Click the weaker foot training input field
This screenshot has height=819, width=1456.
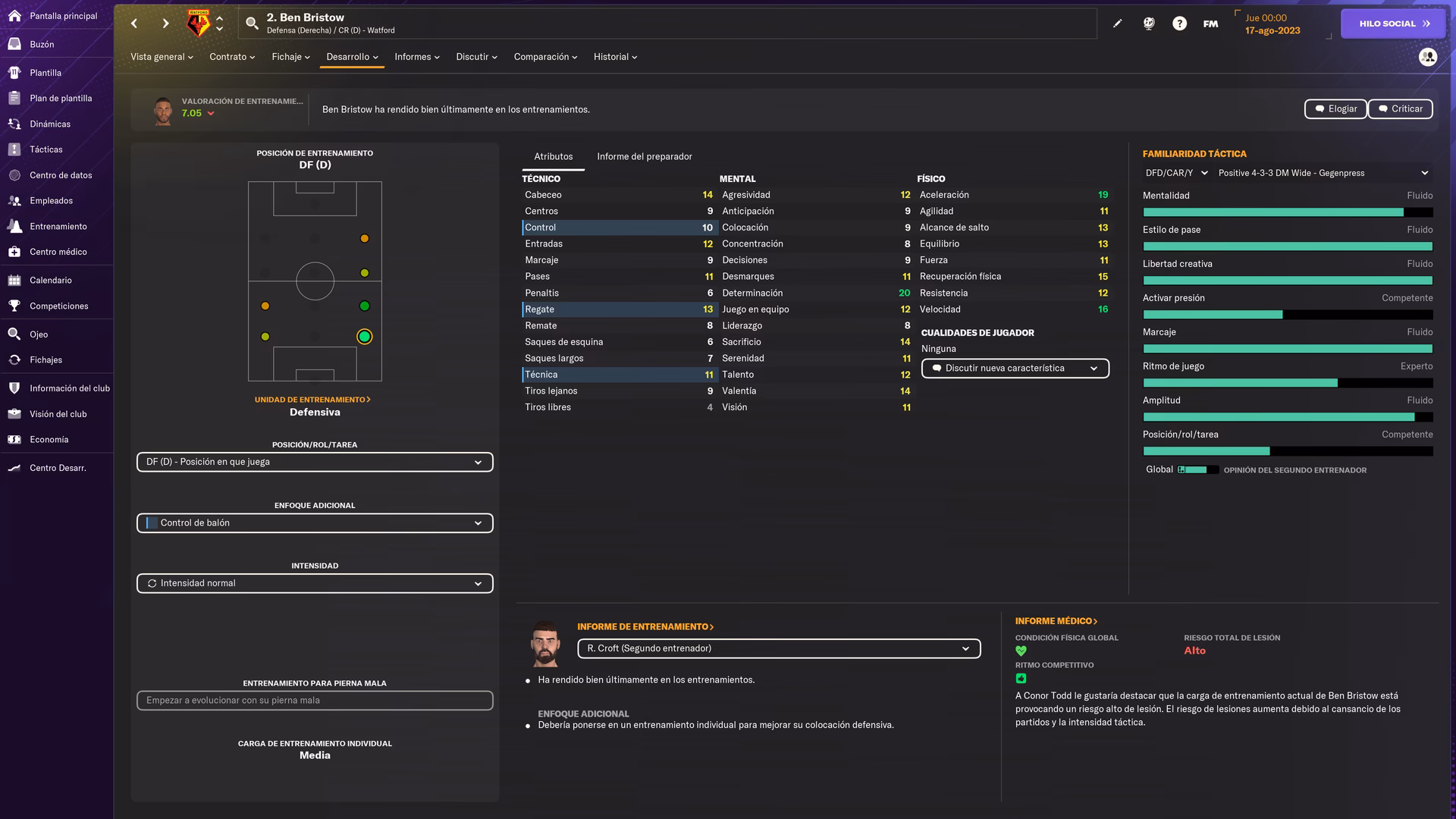pos(314,700)
